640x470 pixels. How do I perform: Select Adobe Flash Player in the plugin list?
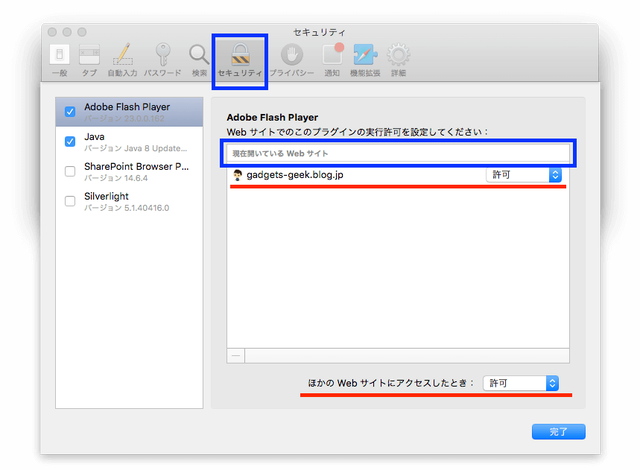(x=129, y=112)
